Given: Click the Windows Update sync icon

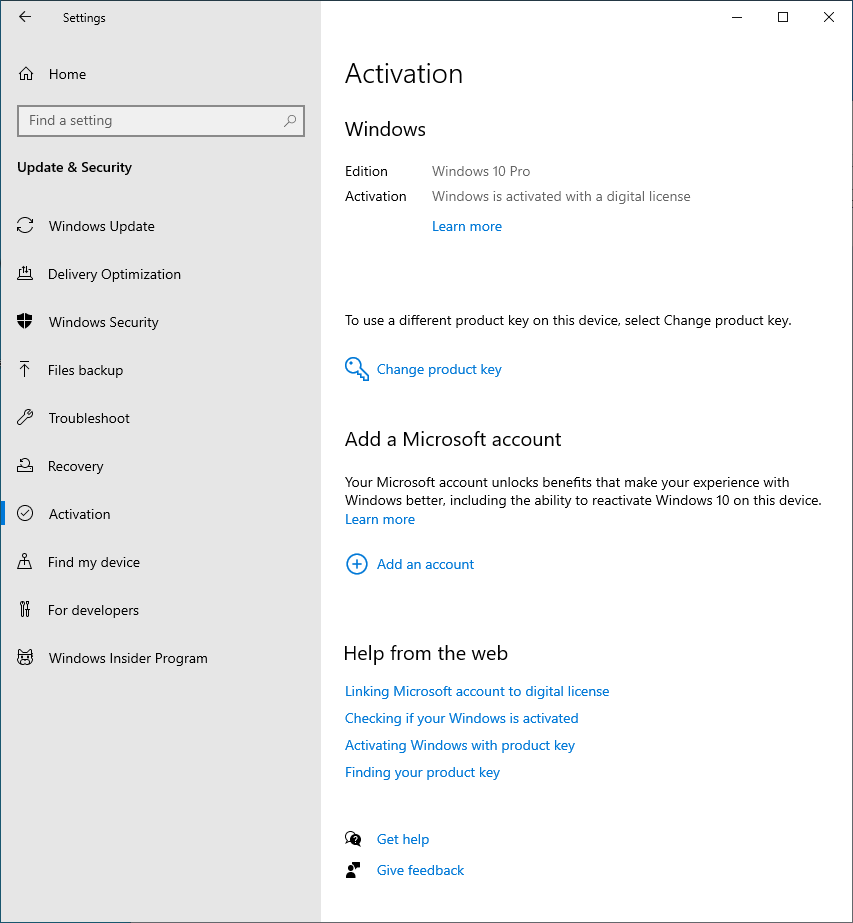Looking at the screenshot, I should (x=25, y=225).
